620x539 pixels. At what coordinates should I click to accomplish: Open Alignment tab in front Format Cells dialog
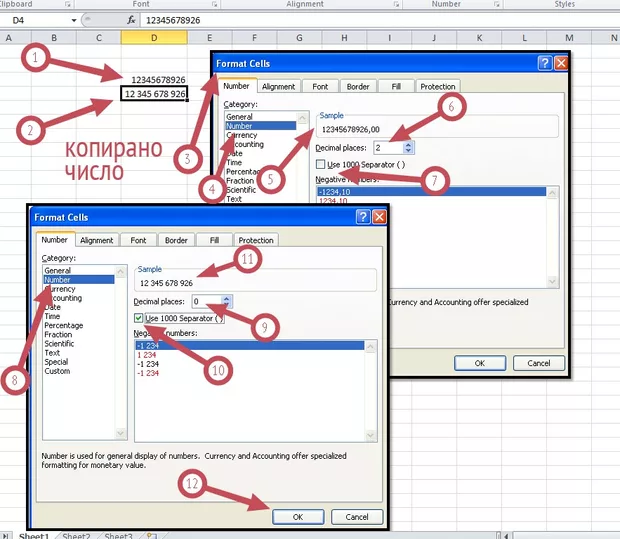coord(96,240)
